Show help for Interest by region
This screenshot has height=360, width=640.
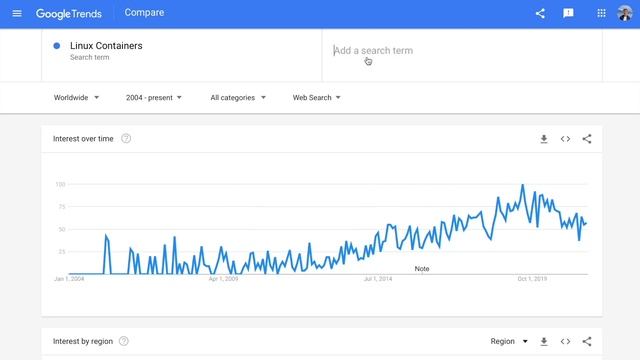click(x=124, y=341)
